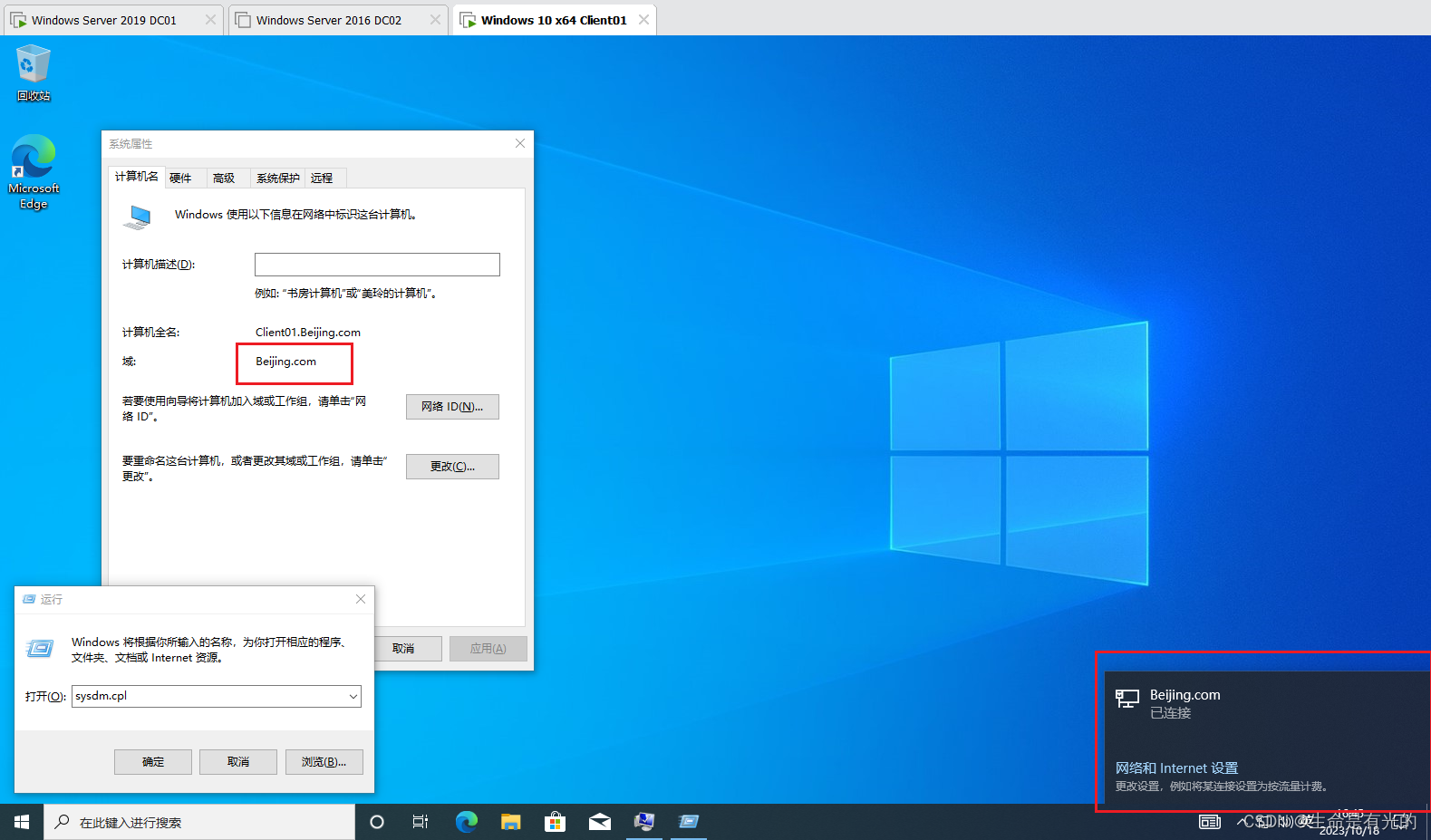Close the Windows Server 2019 DC01 tab
The height and width of the screenshot is (840, 1431).
click(210, 20)
